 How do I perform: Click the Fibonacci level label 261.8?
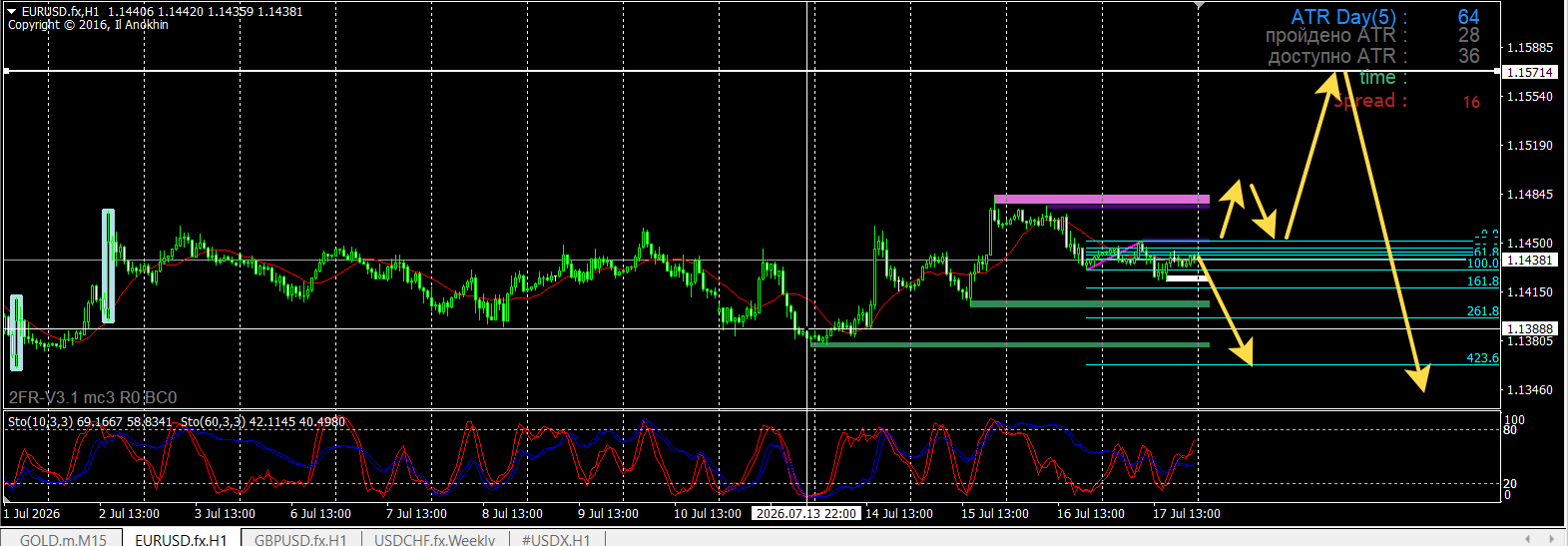click(1482, 311)
